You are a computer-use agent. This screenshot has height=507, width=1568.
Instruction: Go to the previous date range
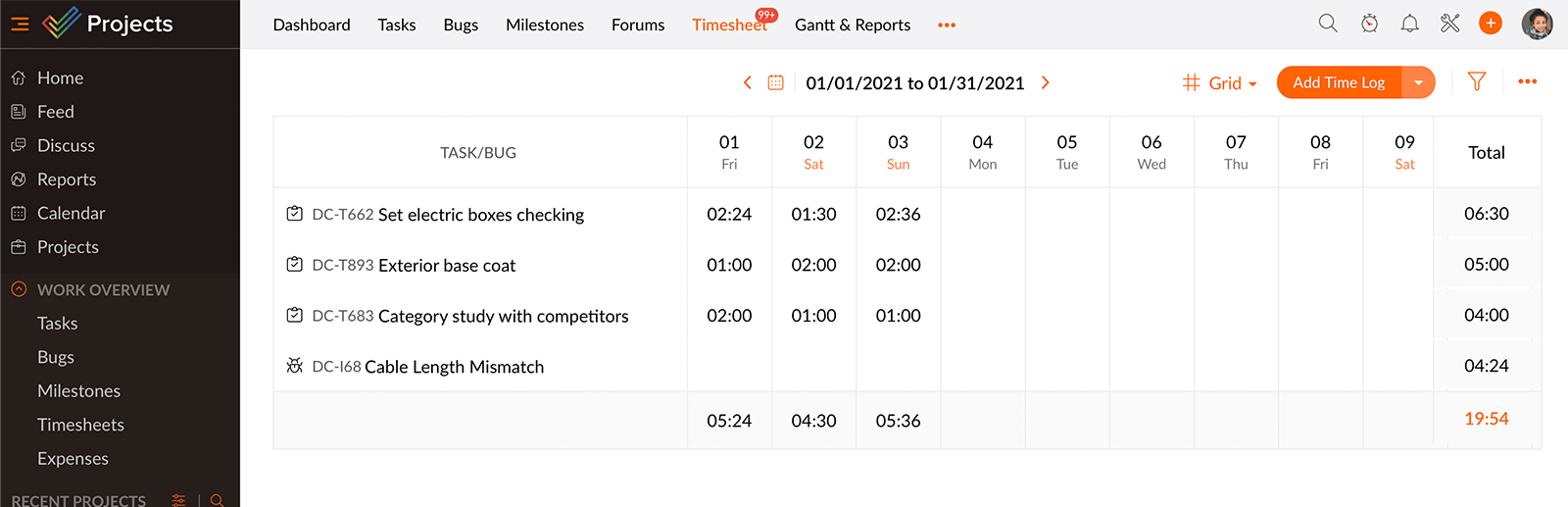(748, 83)
